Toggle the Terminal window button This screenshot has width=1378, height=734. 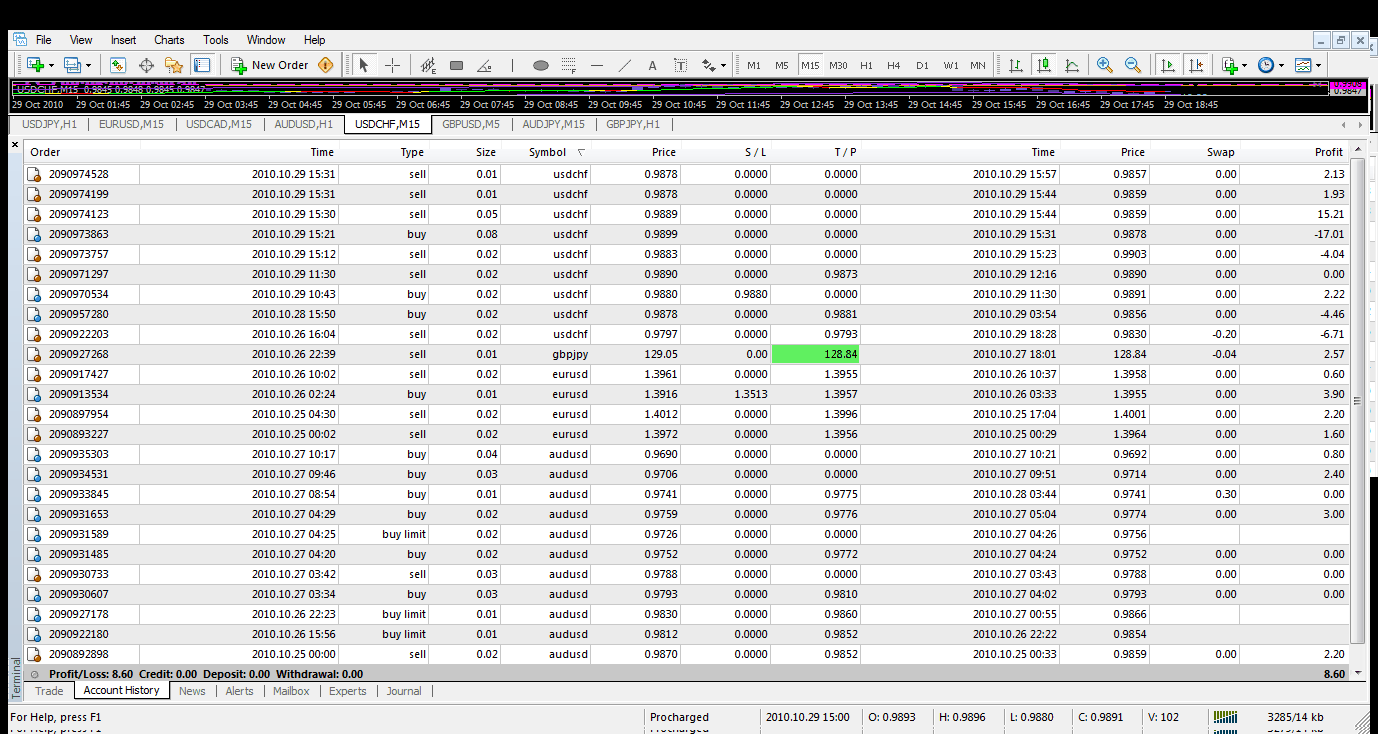pyautogui.click(x=202, y=65)
